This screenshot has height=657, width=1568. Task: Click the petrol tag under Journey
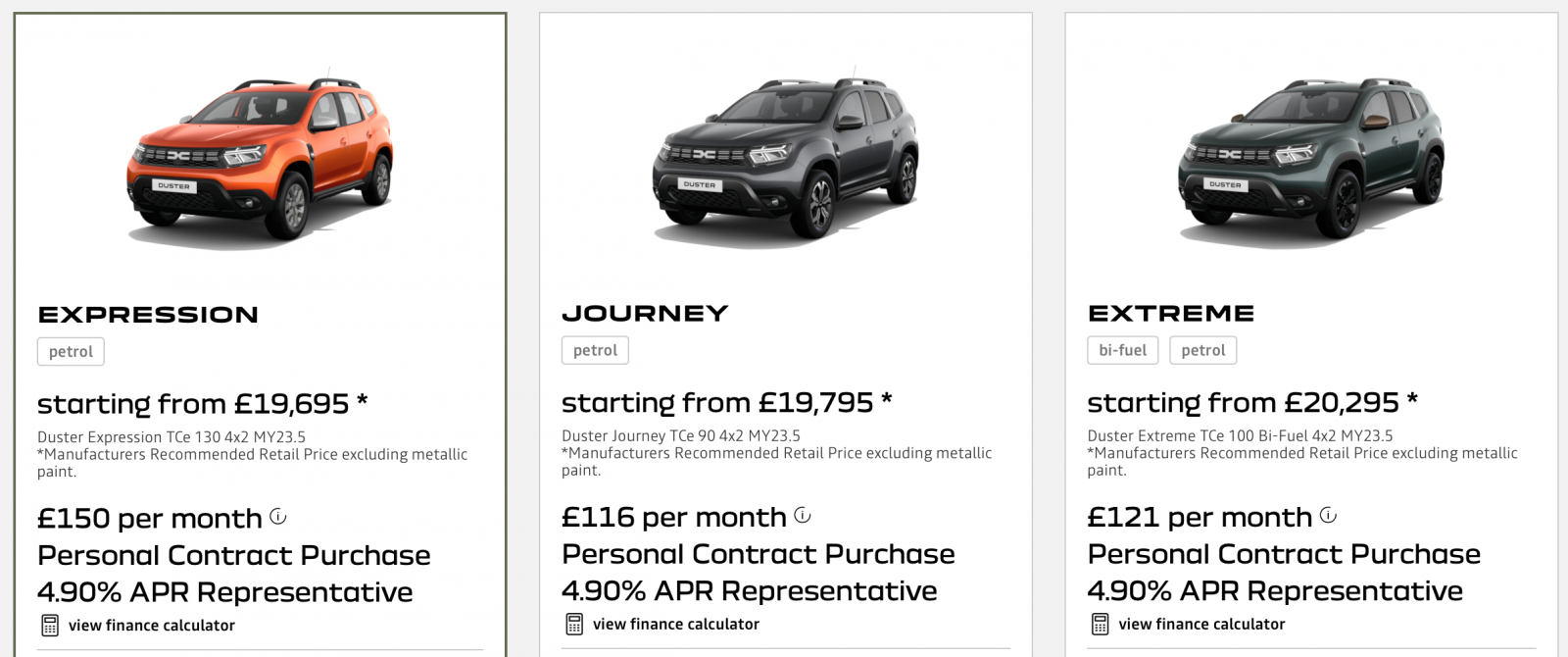(595, 350)
